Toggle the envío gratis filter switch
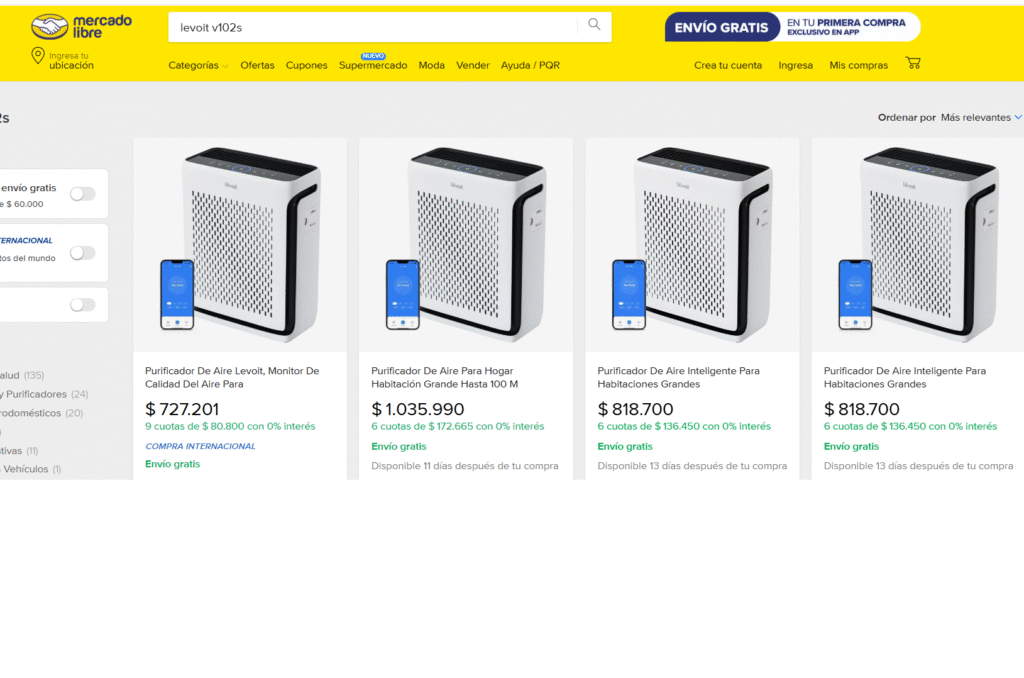 click(83, 194)
